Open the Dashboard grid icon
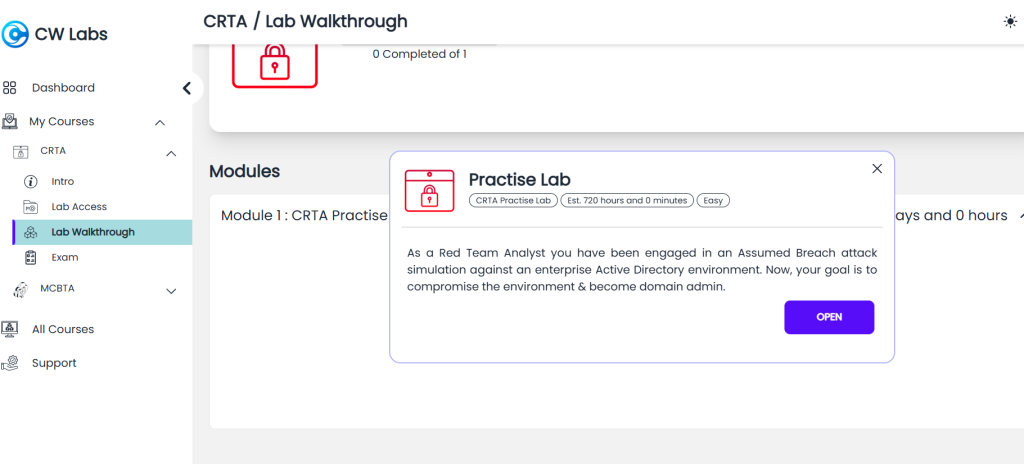The height and width of the screenshot is (464, 1024). pyautogui.click(x=9, y=88)
